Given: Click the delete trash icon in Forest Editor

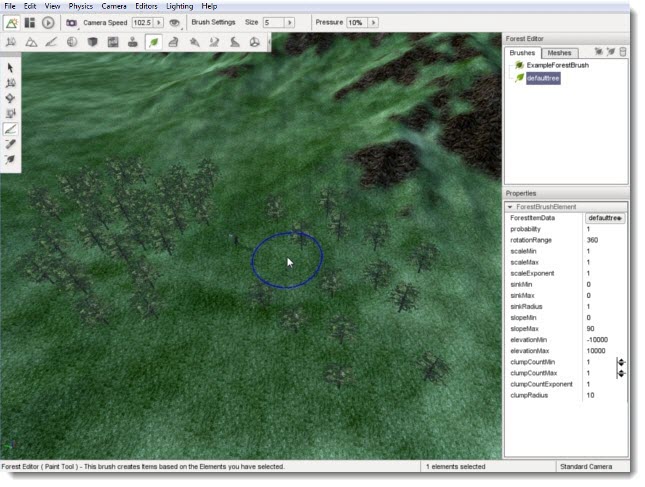Looking at the screenshot, I should (x=623, y=51).
